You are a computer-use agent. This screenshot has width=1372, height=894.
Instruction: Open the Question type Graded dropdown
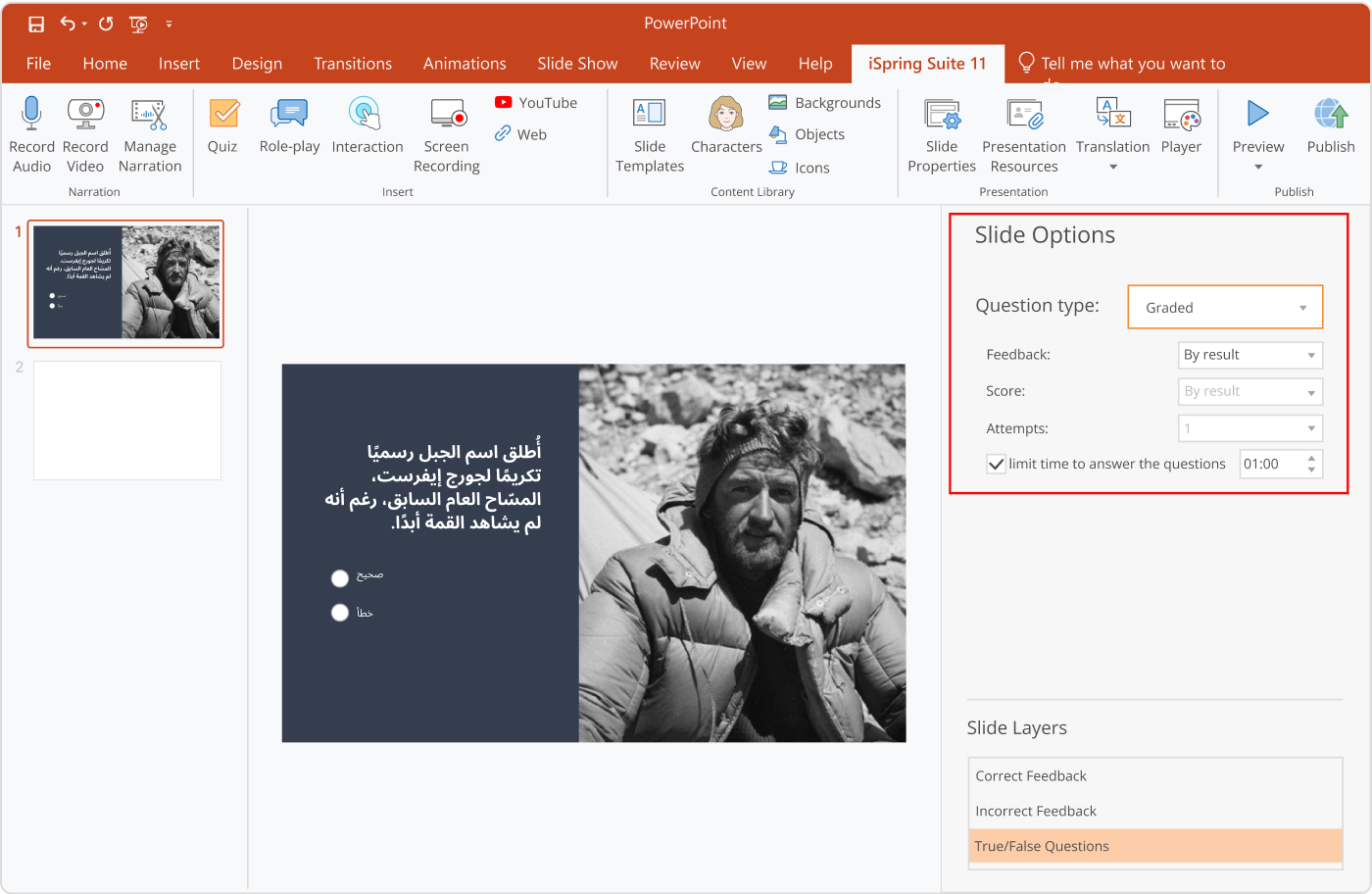click(1225, 307)
